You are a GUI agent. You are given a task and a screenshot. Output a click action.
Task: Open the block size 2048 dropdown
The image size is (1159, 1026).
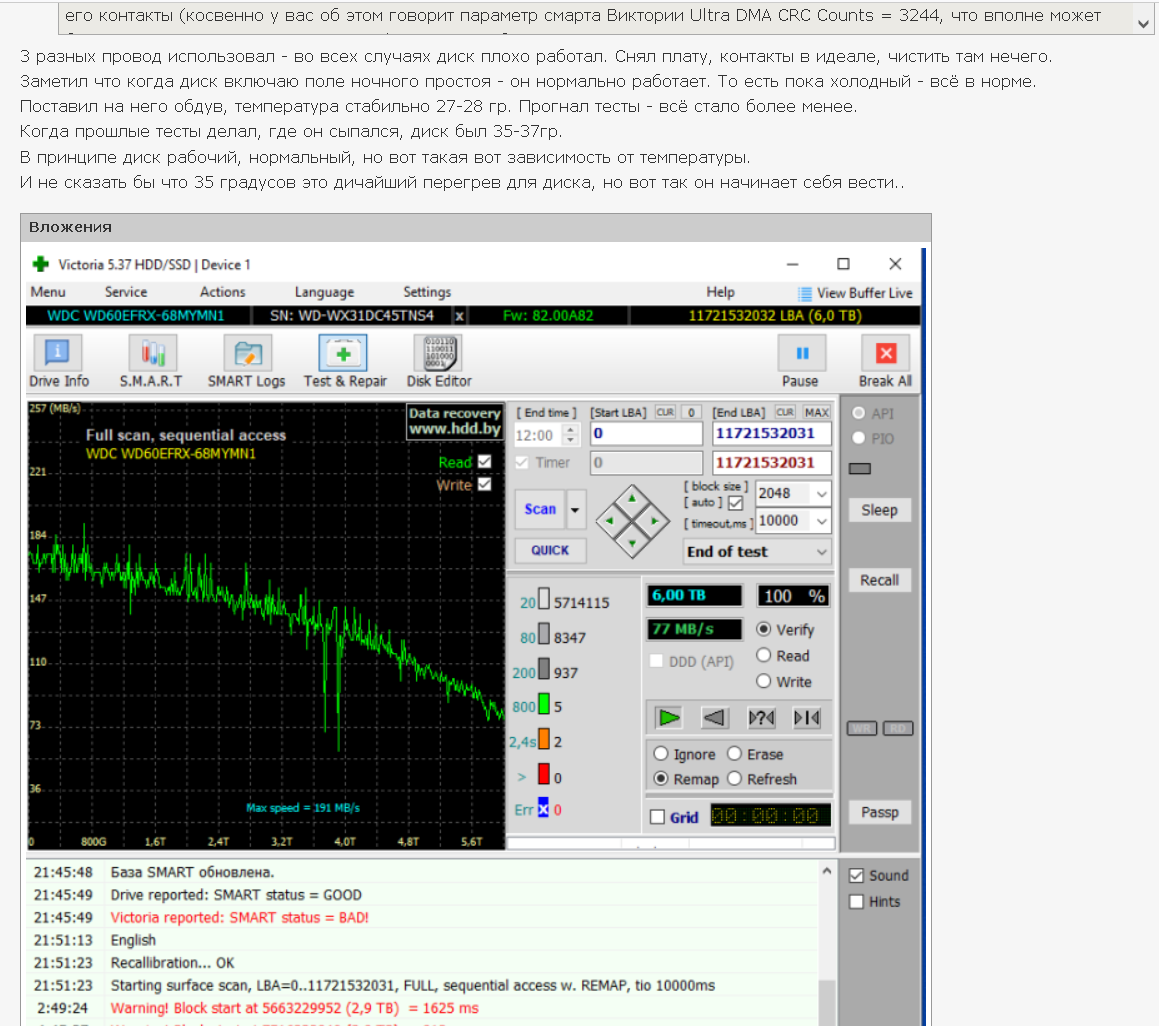pyautogui.click(x=821, y=493)
